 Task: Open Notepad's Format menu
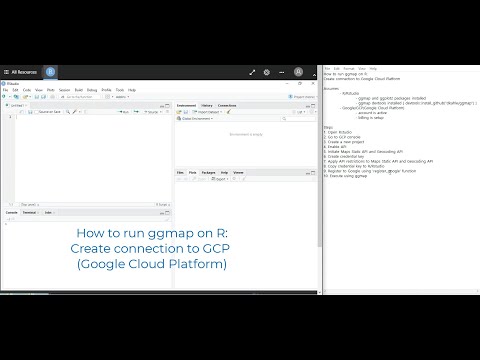(349, 69)
